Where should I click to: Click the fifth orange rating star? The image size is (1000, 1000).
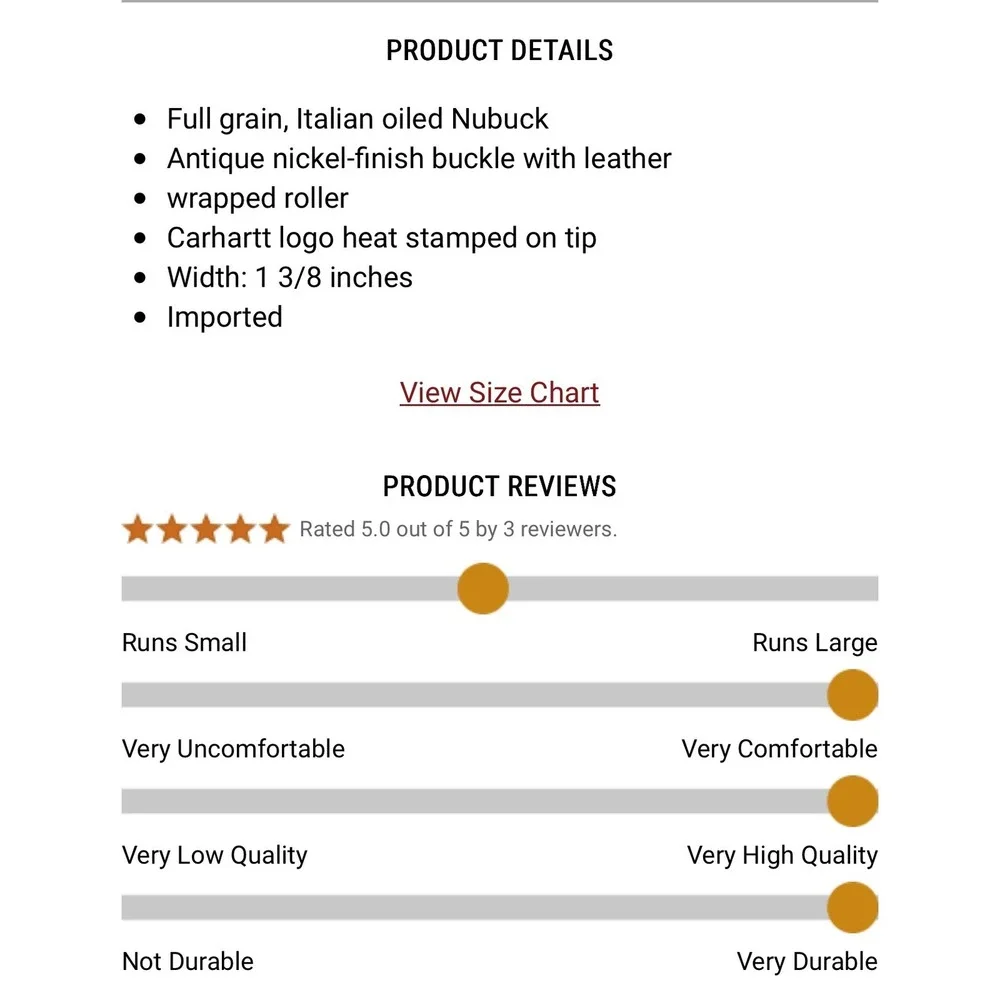(275, 529)
